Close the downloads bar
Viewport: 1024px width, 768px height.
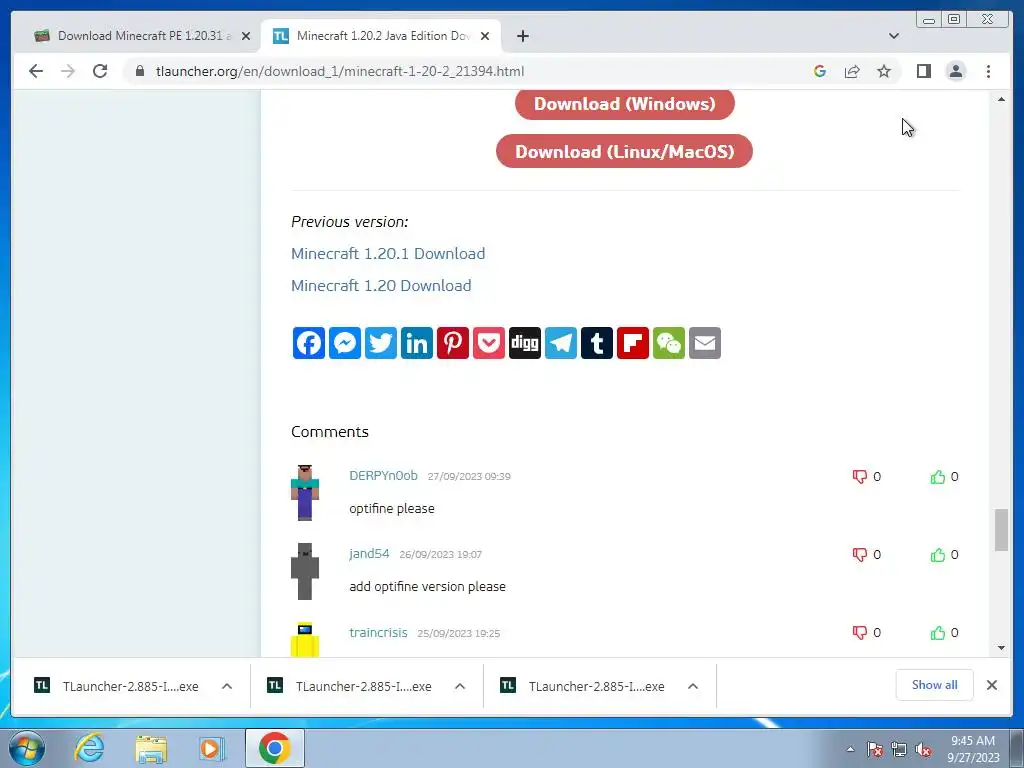click(x=991, y=685)
